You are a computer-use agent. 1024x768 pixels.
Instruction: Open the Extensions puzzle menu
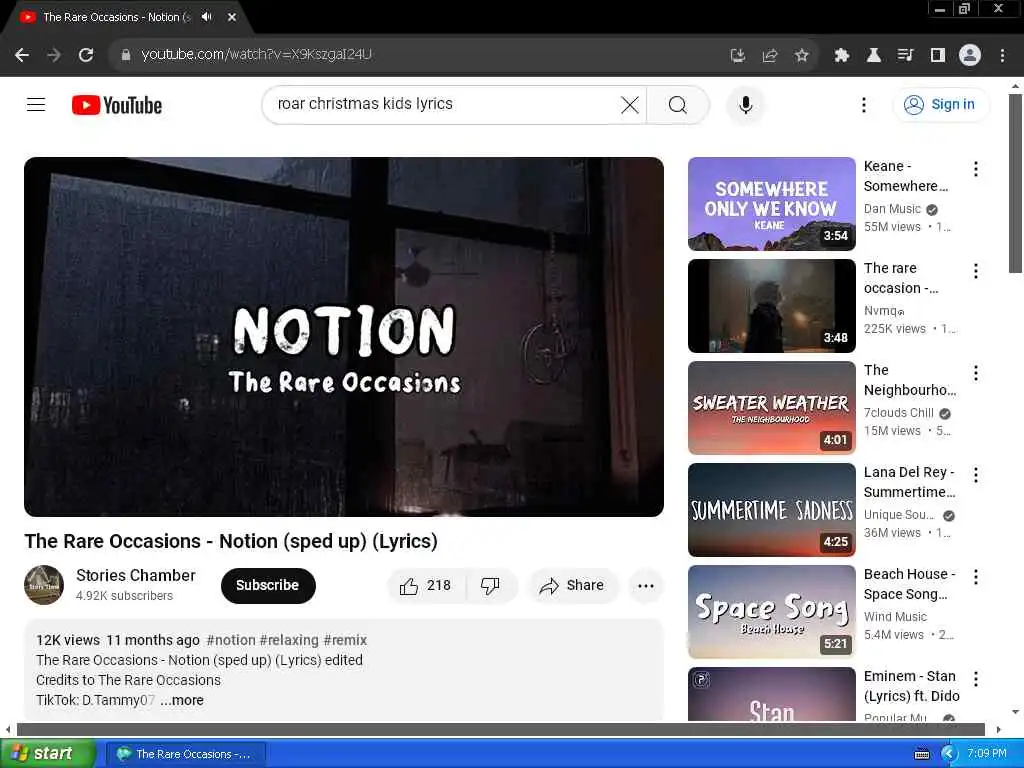841,56
